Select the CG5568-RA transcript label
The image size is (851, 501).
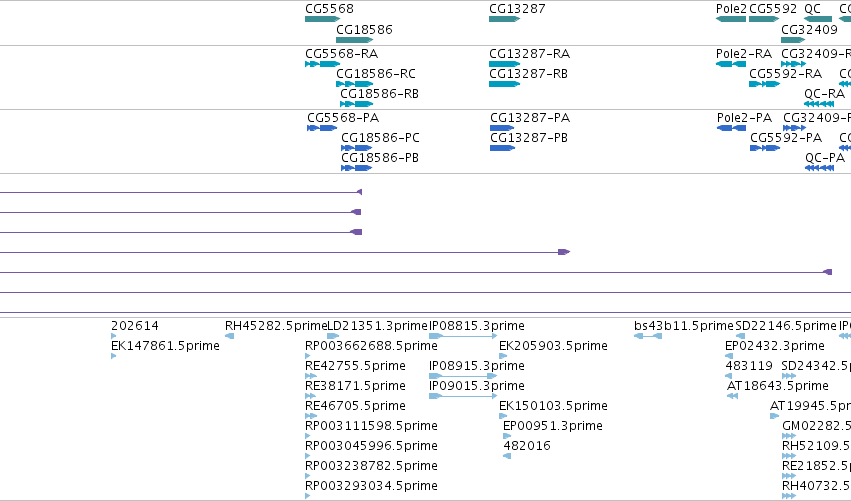tap(342, 54)
